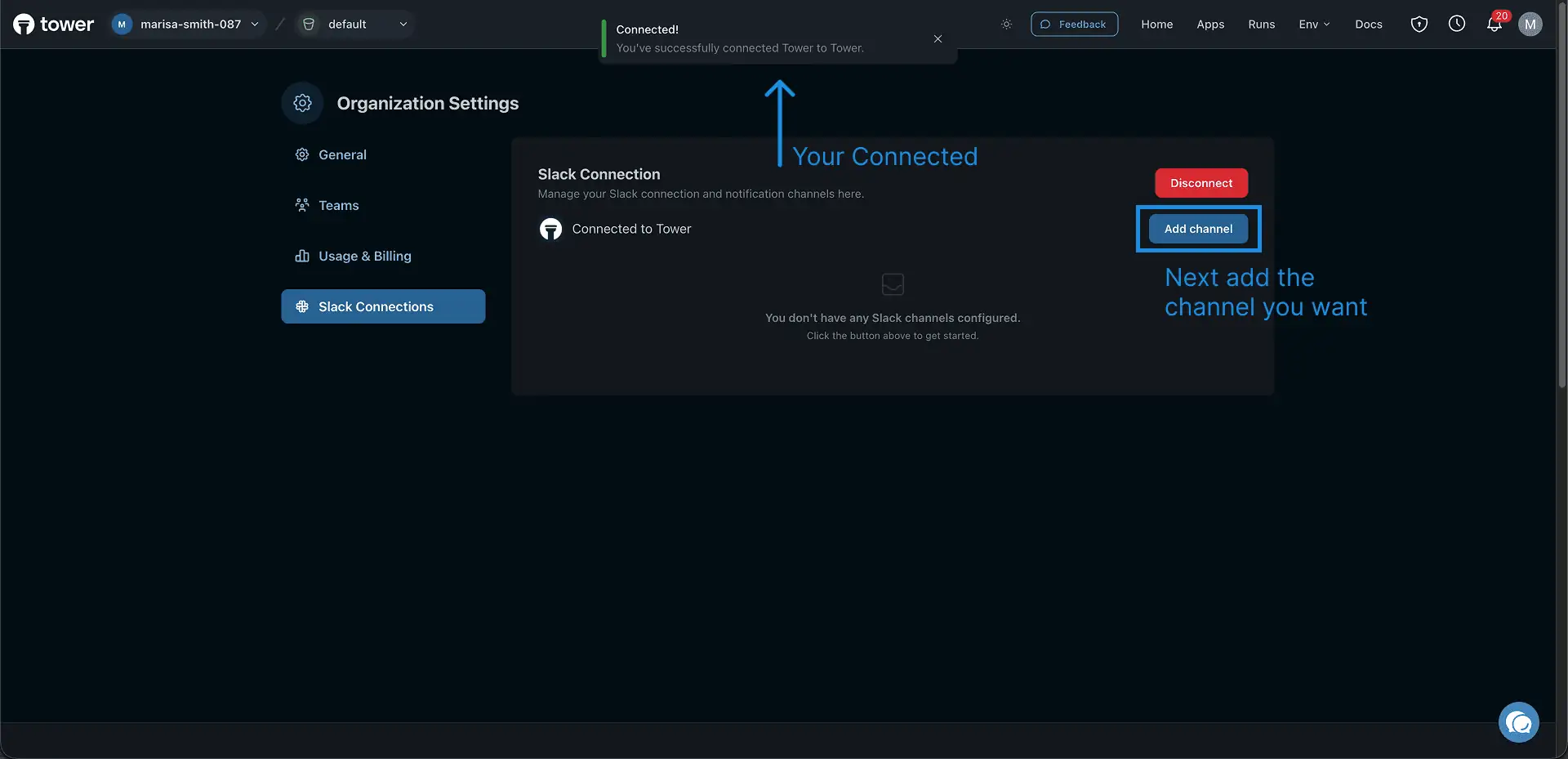The image size is (1568, 759).
Task: Open the chat support bubble
Action: [1519, 722]
